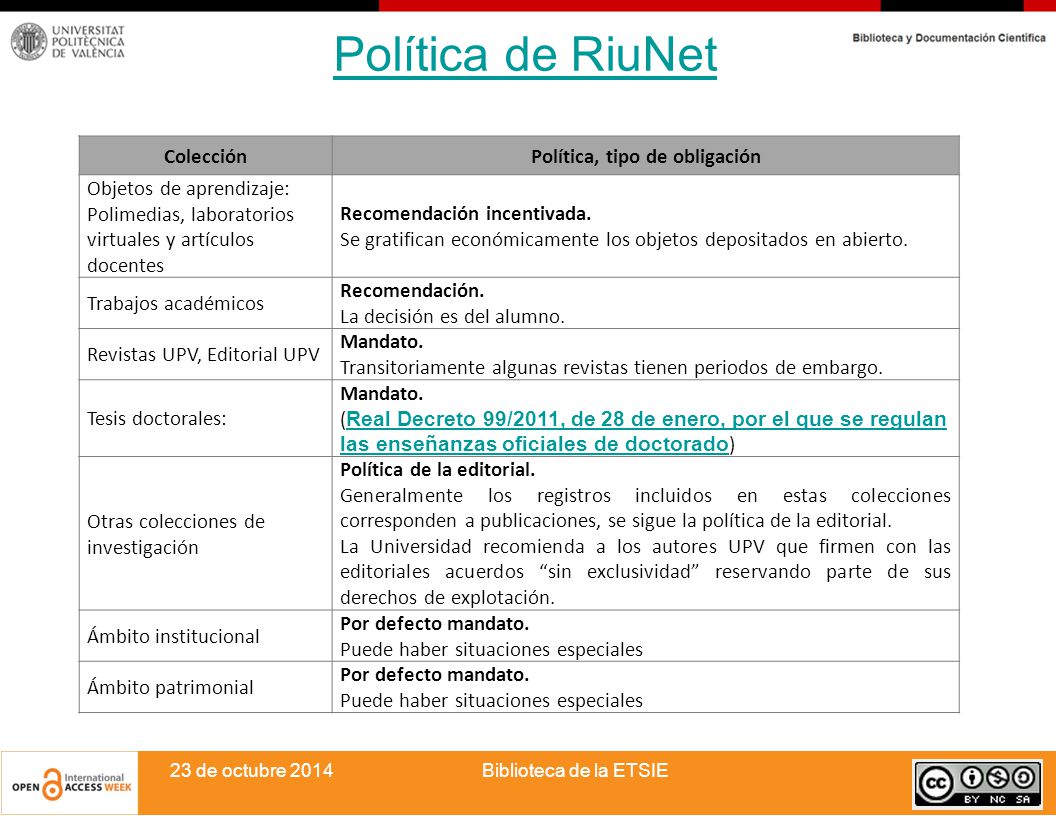Click 'Transitoriamente algunas revistas' sentence
The width and height of the screenshot is (1056, 816).
[x=611, y=368]
